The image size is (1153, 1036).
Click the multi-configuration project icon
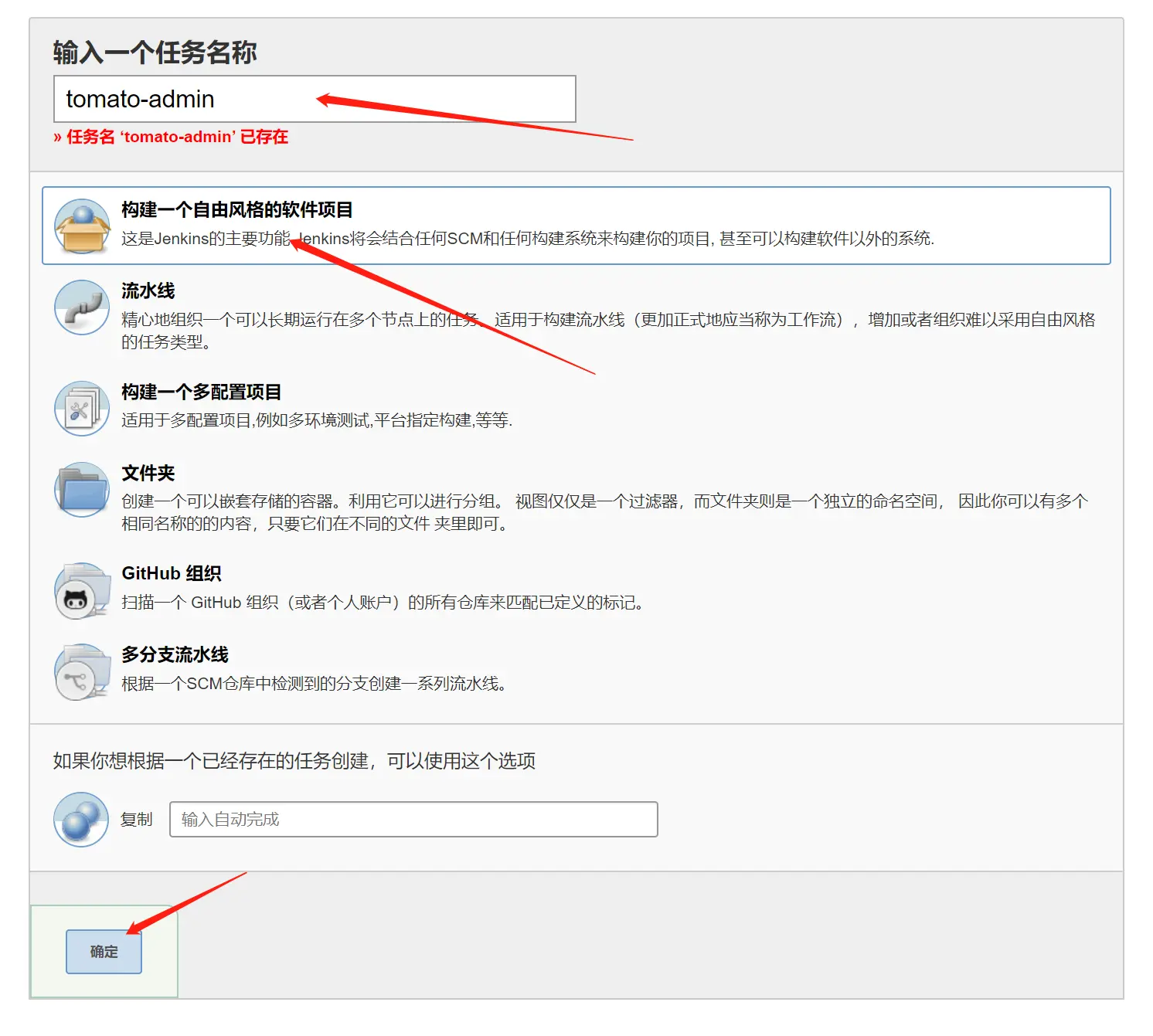pos(82,409)
